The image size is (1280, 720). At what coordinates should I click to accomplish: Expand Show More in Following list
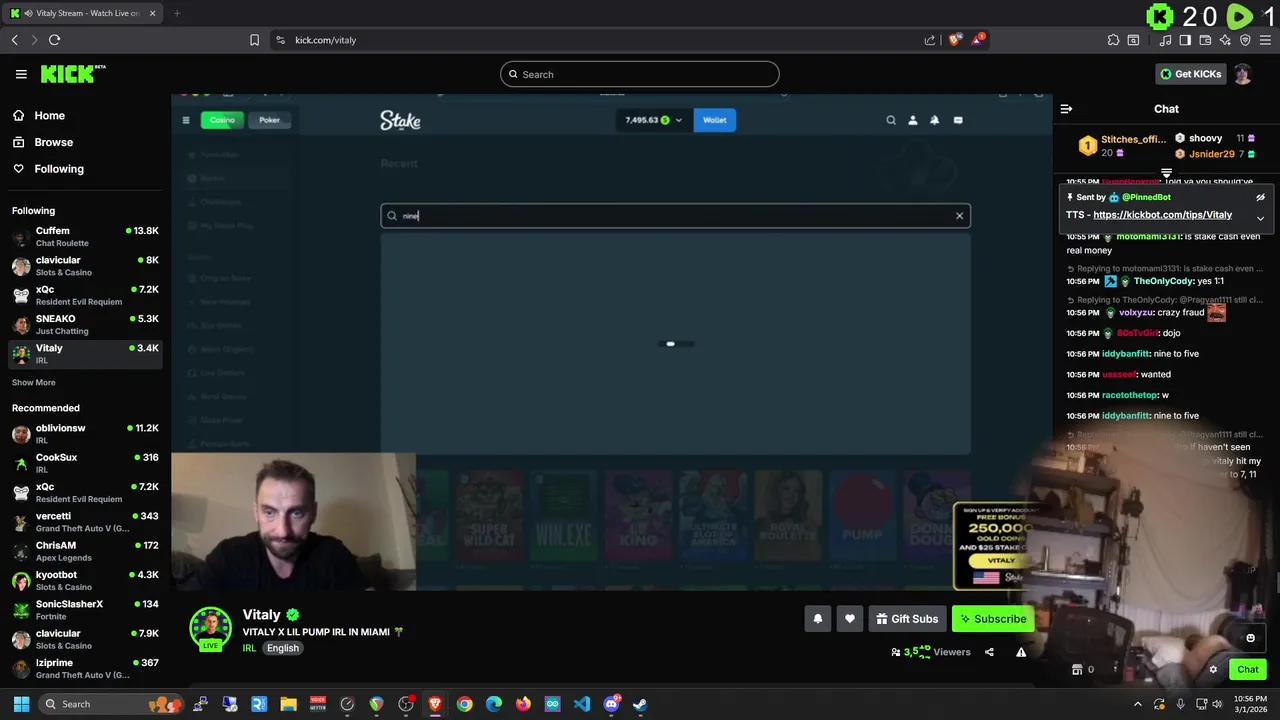[x=34, y=382]
